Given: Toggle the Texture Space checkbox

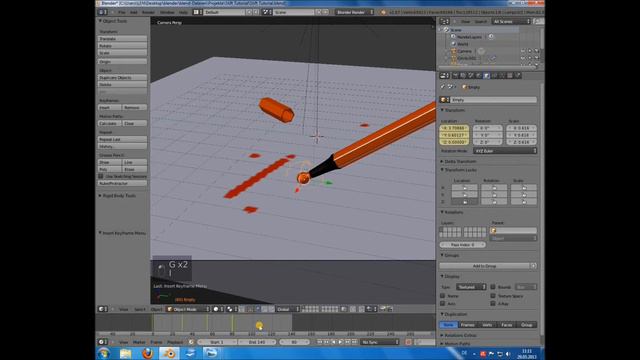Looking at the screenshot, I should [493, 296].
